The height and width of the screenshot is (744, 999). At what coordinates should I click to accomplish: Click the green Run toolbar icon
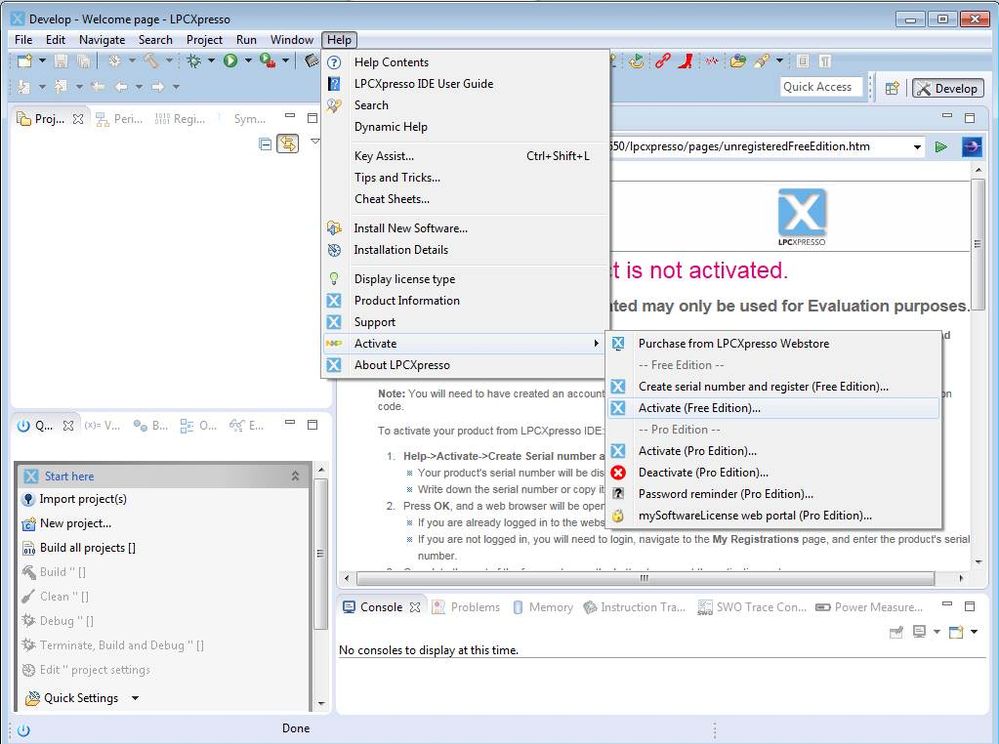tap(230, 61)
